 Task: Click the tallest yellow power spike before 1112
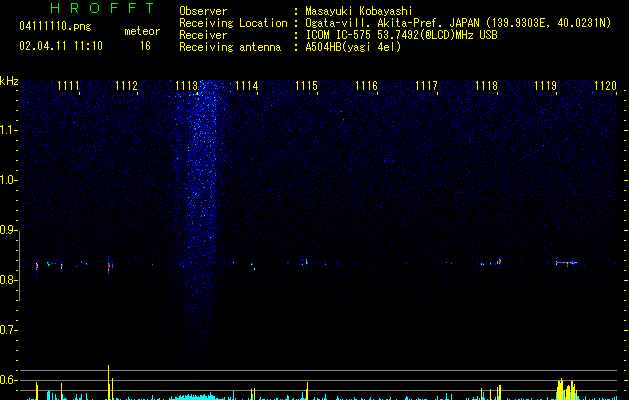[108, 382]
